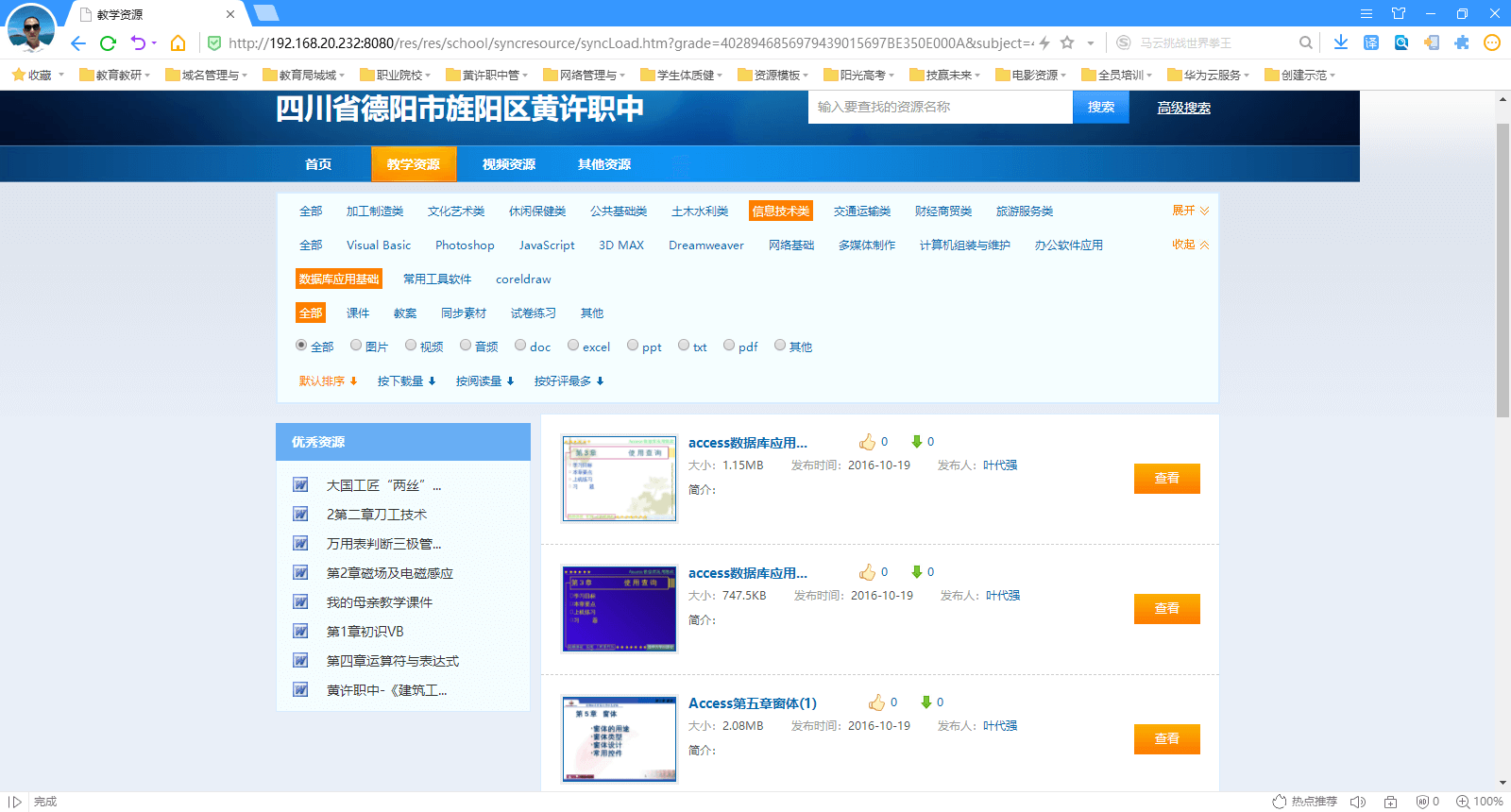Collapse the subject list with 收起
The image size is (1511, 812).
(x=1190, y=245)
